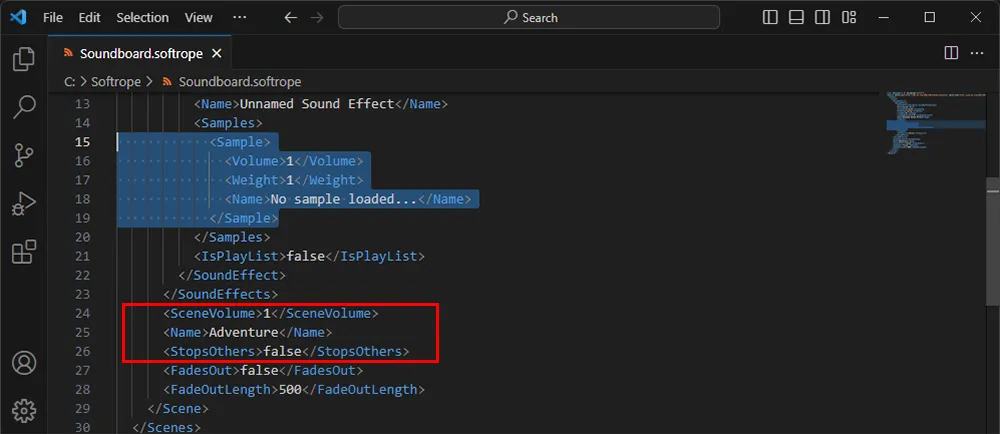Open the Customize Layout icon
This screenshot has height=434, width=1000.
(849, 17)
